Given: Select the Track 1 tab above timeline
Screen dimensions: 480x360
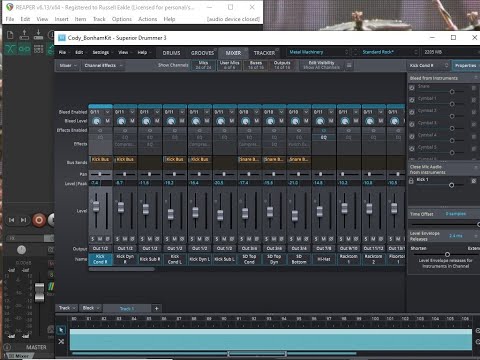Looking at the screenshot, I should pyautogui.click(x=127, y=309).
